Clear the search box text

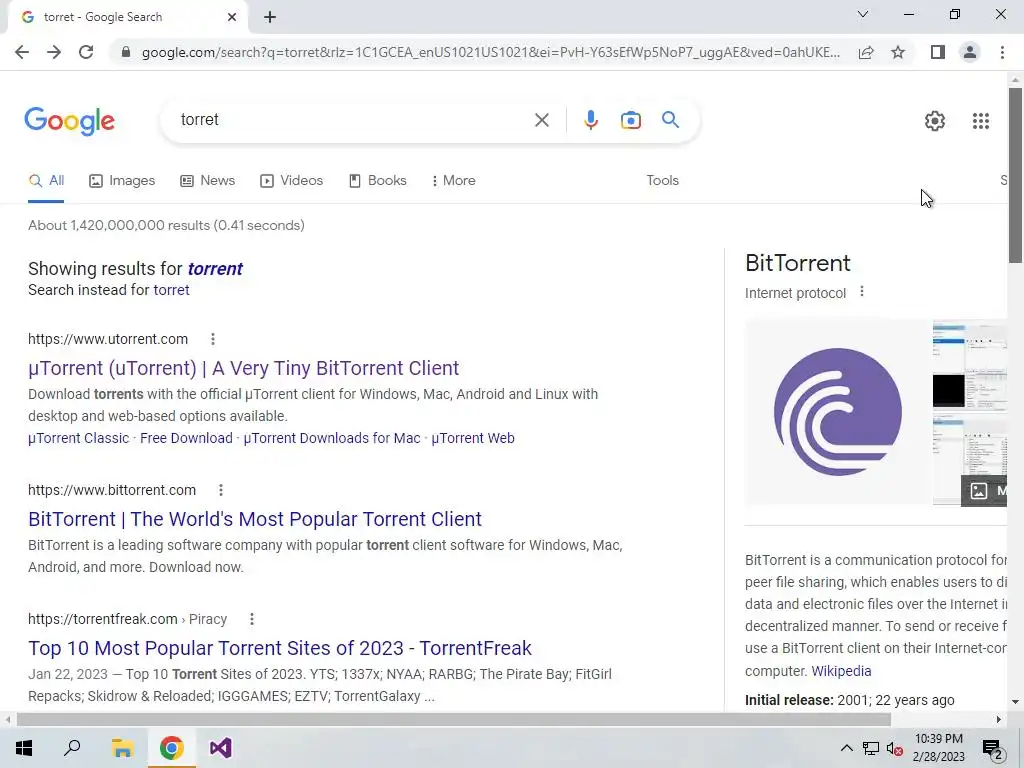541,120
